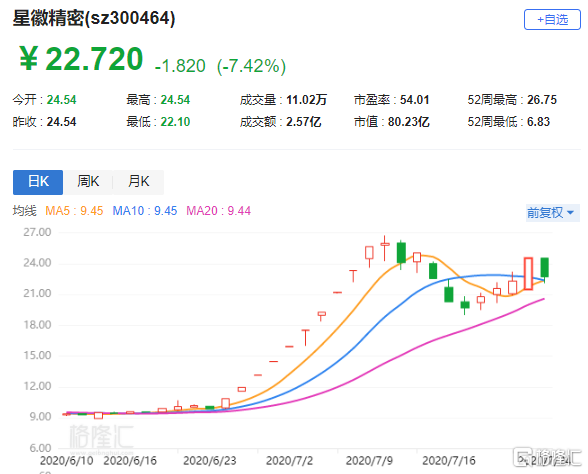Click the 24.00 y-axis price label
588x474 pixels.
pos(37,263)
